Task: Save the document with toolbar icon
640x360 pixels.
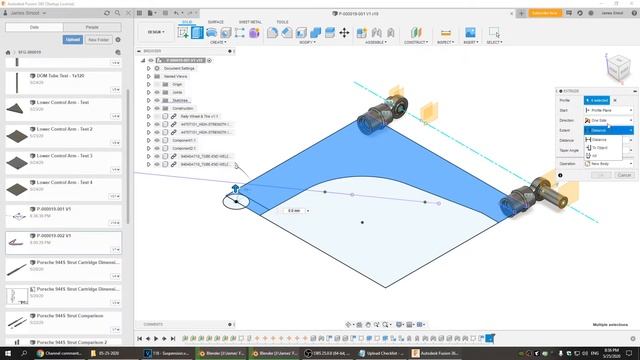Action: (x=165, y=13)
